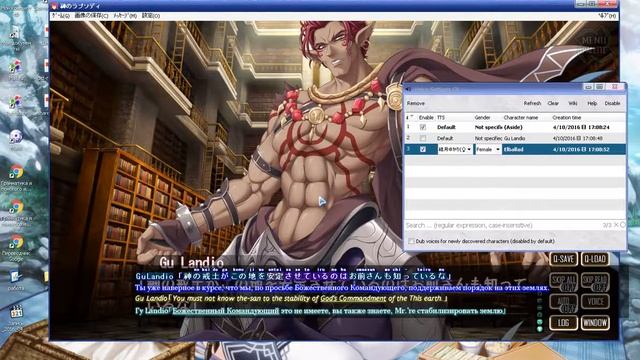Toggle Enable checkbox for the (Aside) row
Screen dimensions: 640x360
[423, 127]
